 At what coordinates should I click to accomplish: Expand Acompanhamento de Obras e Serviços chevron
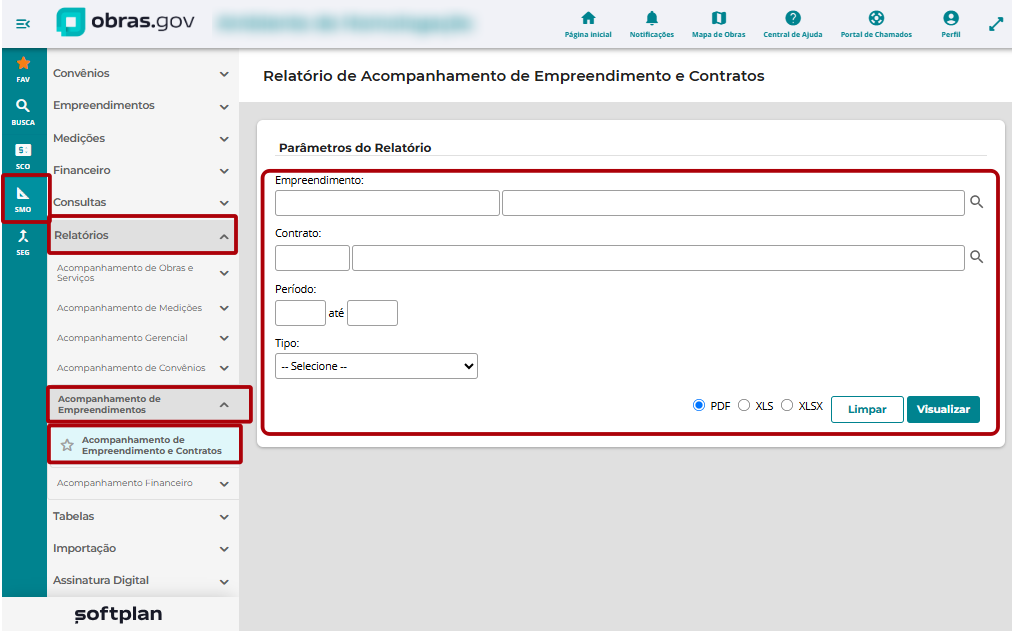coord(224,273)
